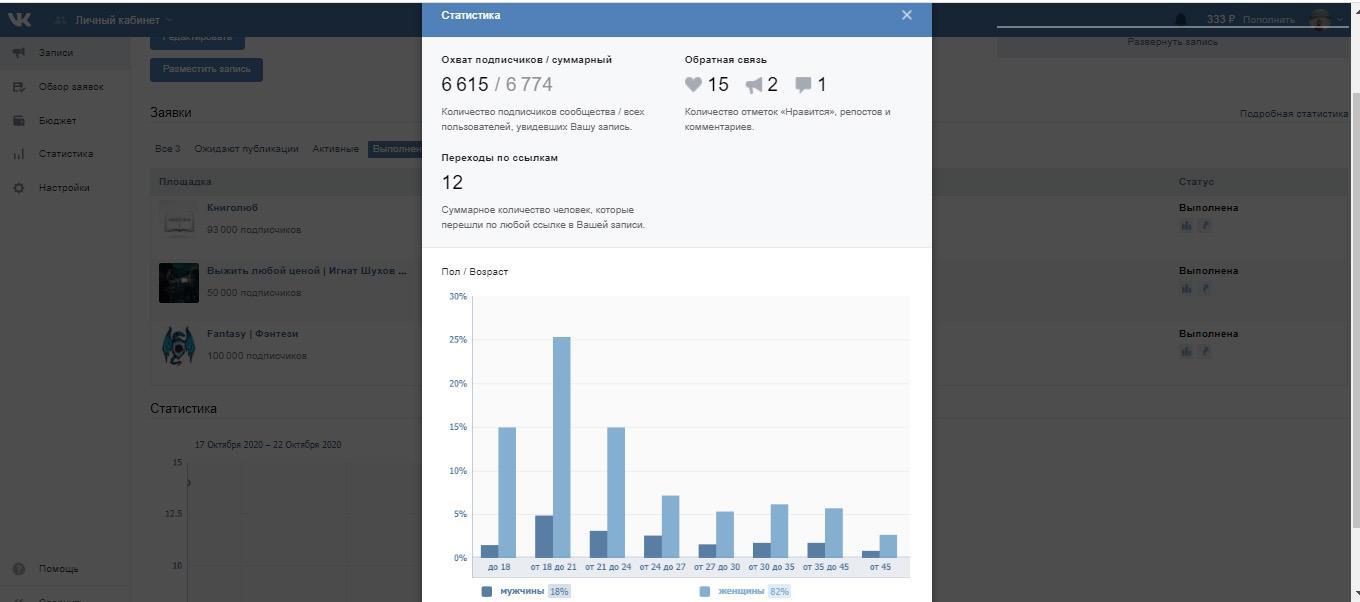Open the Настройки gear icon
The image size is (1360, 602).
19,188
